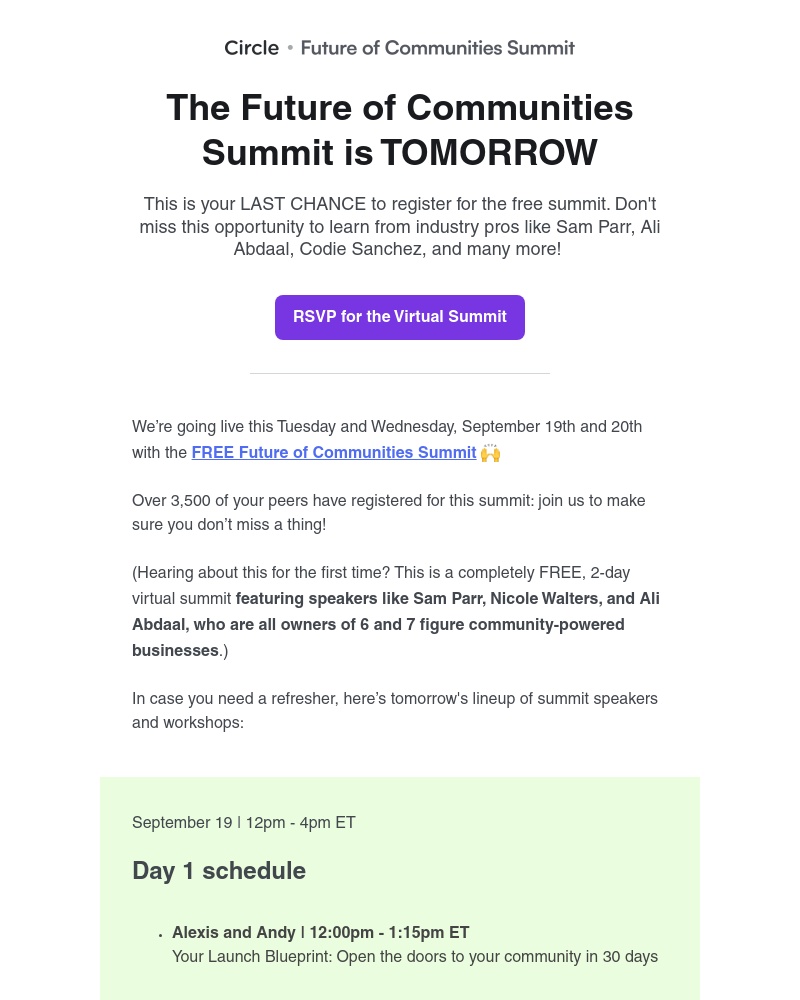Image resolution: width=800 pixels, height=1000 pixels.
Task: Select the 12pm - 4pm ET time range
Action: [x=300, y=823]
